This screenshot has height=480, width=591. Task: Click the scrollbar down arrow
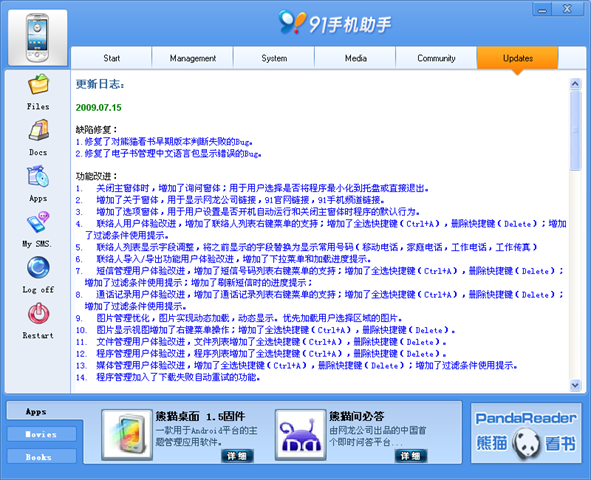[x=575, y=385]
